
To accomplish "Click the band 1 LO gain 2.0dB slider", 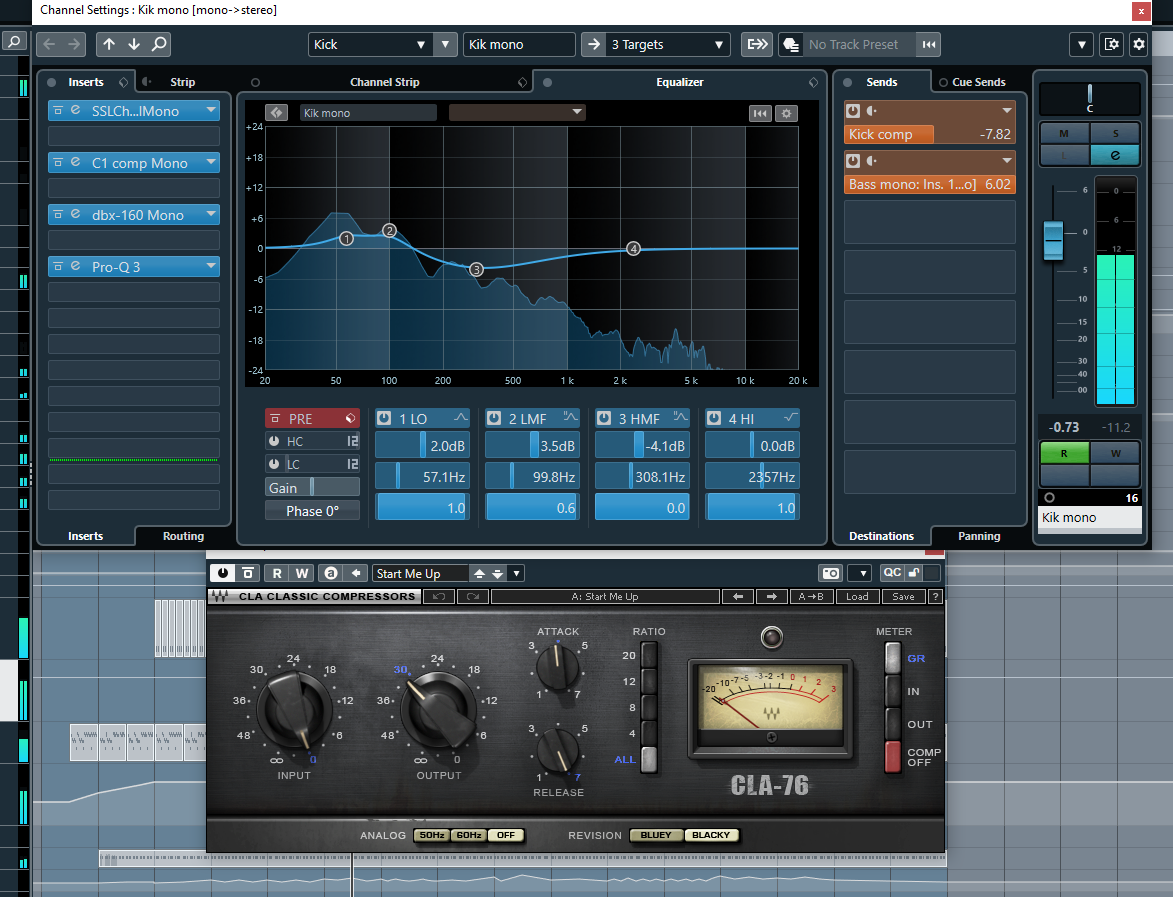I will point(422,446).
